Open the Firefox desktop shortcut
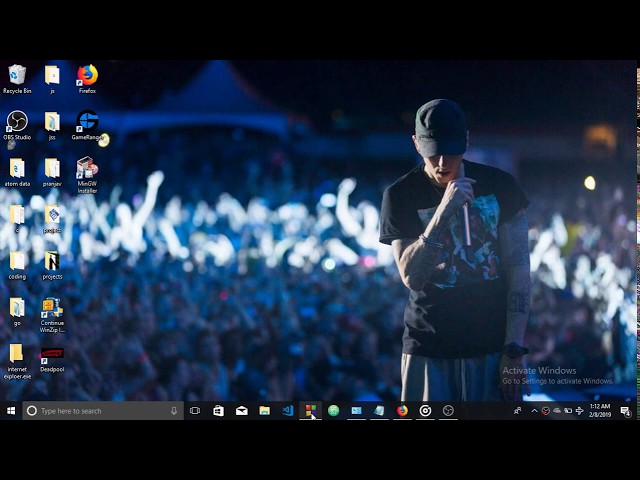The image size is (640, 480). pos(87,79)
